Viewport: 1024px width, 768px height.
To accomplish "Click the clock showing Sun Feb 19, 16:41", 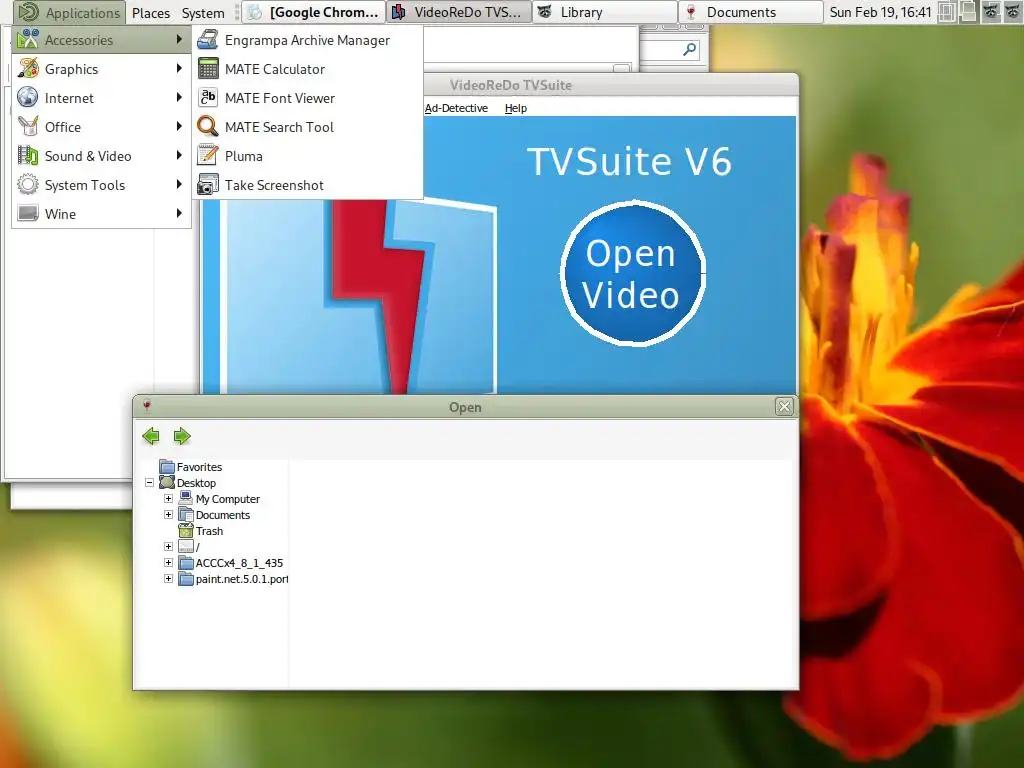I will 880,12.
